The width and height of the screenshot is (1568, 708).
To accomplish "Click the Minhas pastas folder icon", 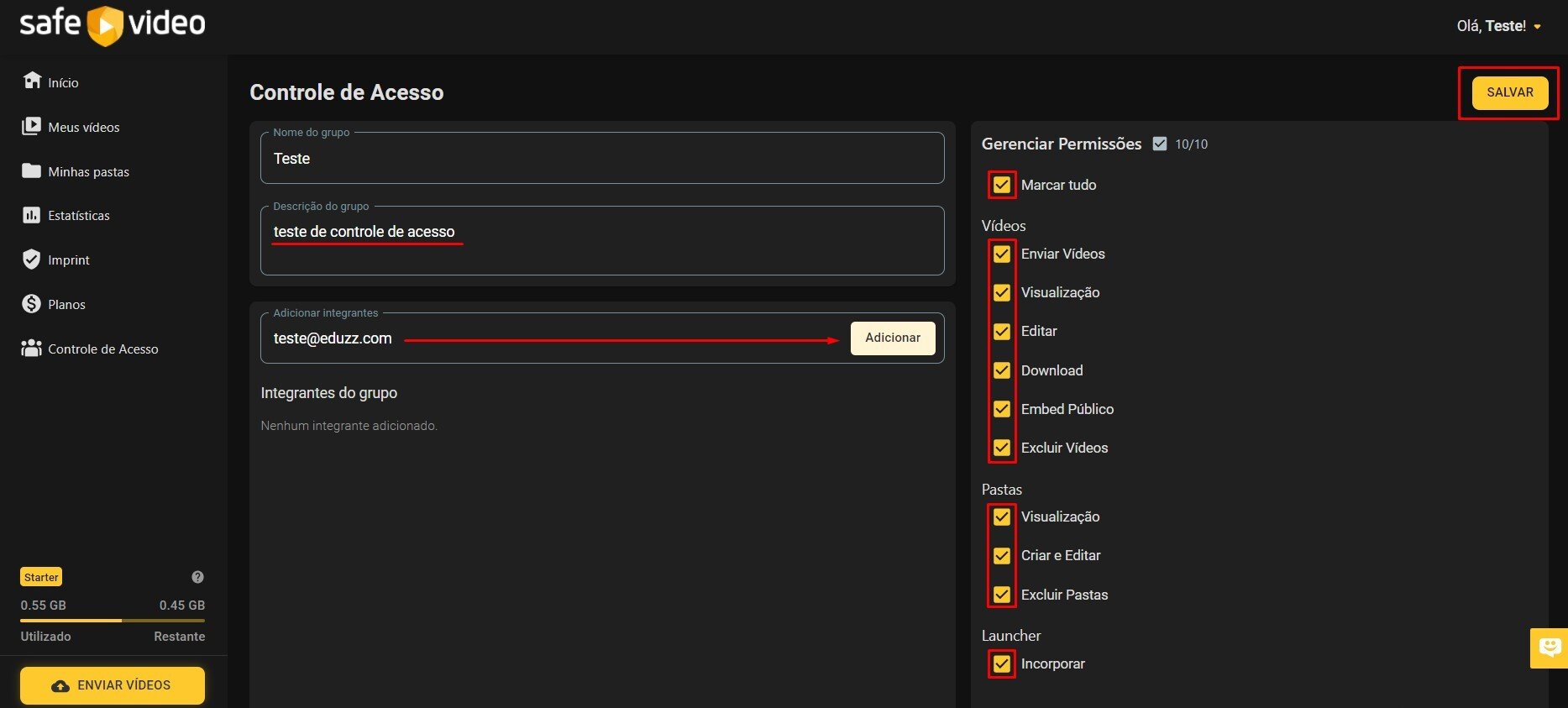I will click(31, 170).
